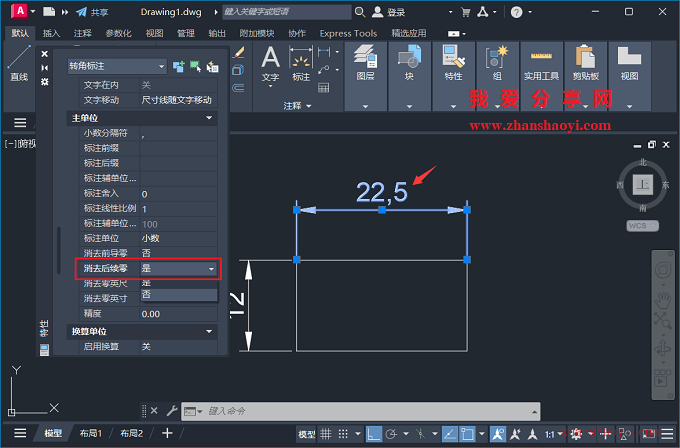Viewport: 680px width, 448px height.
Task: Open the WCS coordinate system dropdown
Action: pos(642,226)
